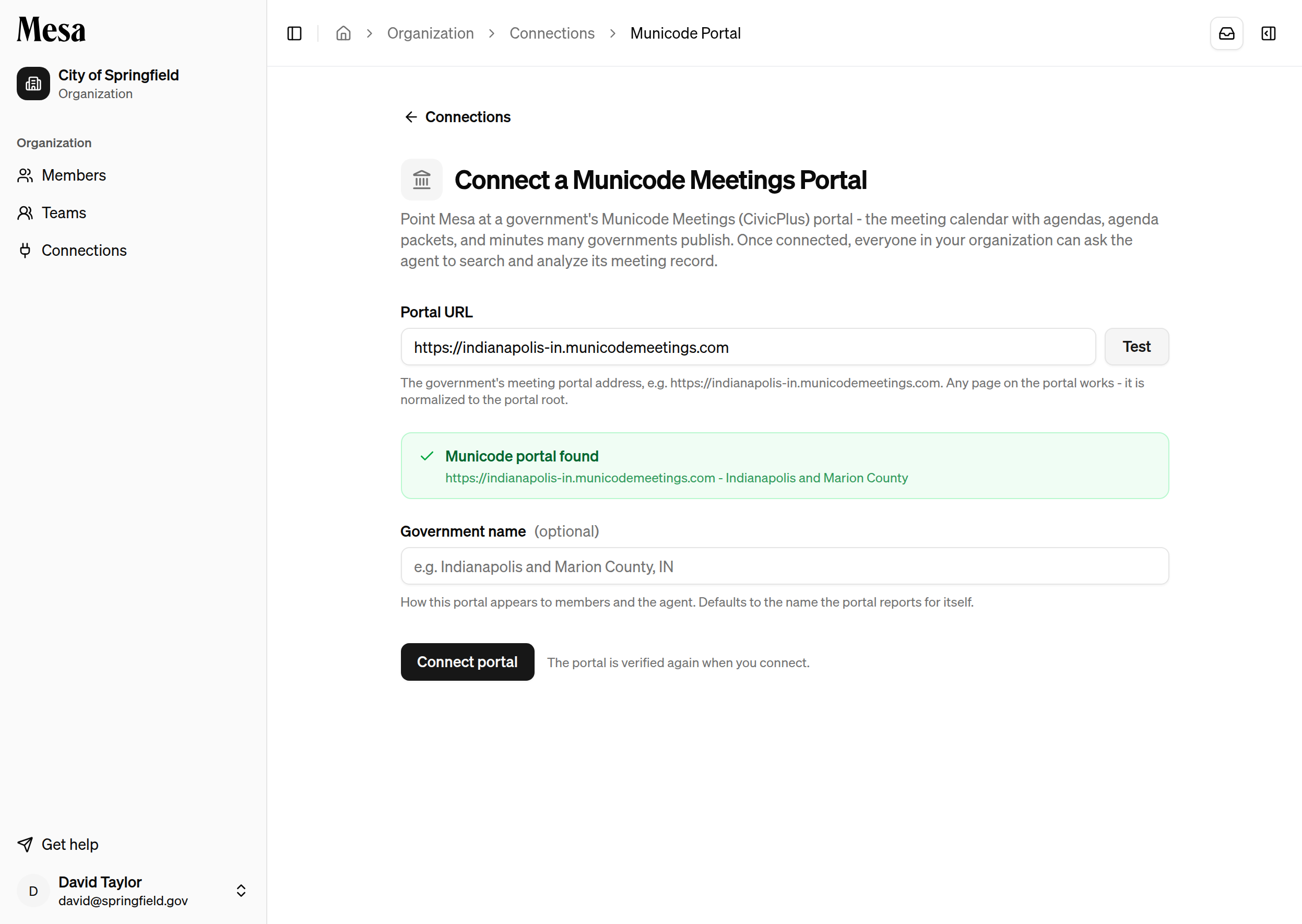Screen dimensions: 1302x924
Task: Open the Members page
Action: click(x=133, y=175)
